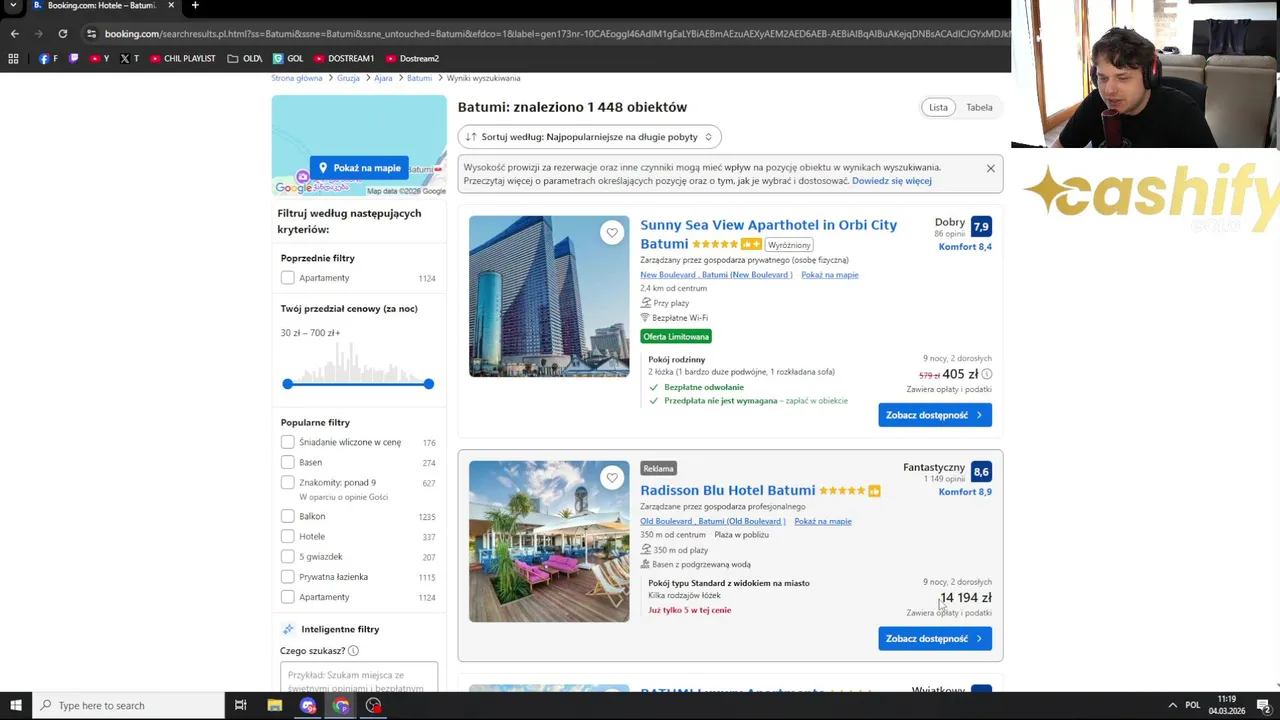Open the apps grid in bookmarks bar

(x=13, y=58)
